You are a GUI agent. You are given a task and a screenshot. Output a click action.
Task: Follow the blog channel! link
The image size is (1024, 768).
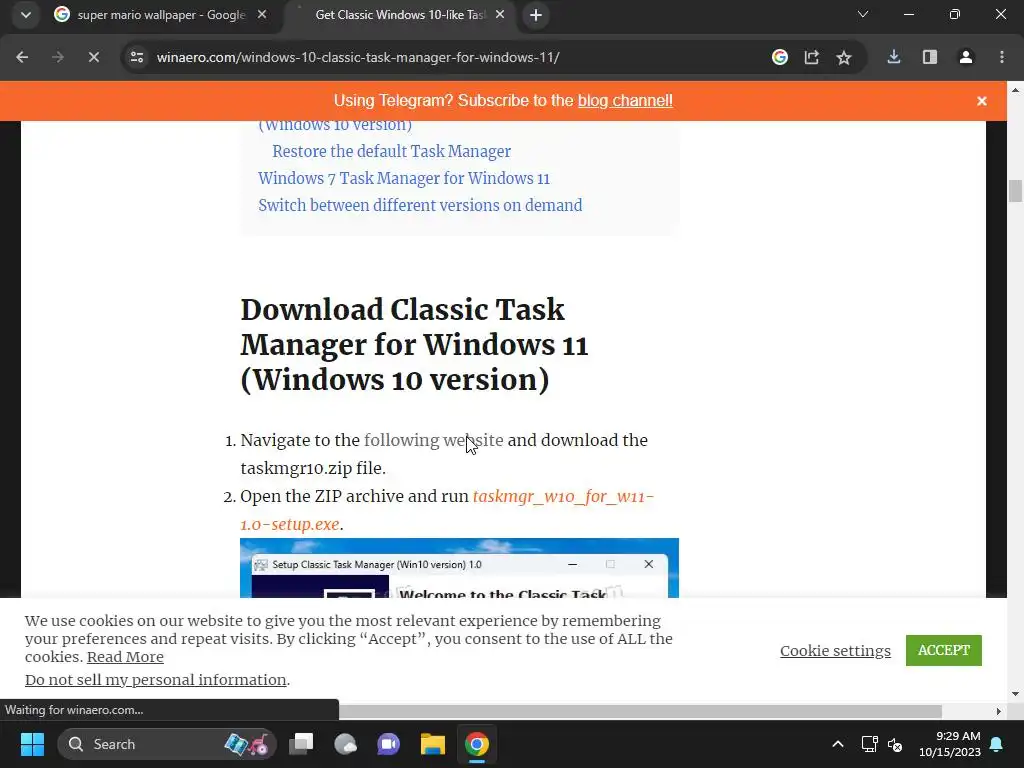pos(625,101)
